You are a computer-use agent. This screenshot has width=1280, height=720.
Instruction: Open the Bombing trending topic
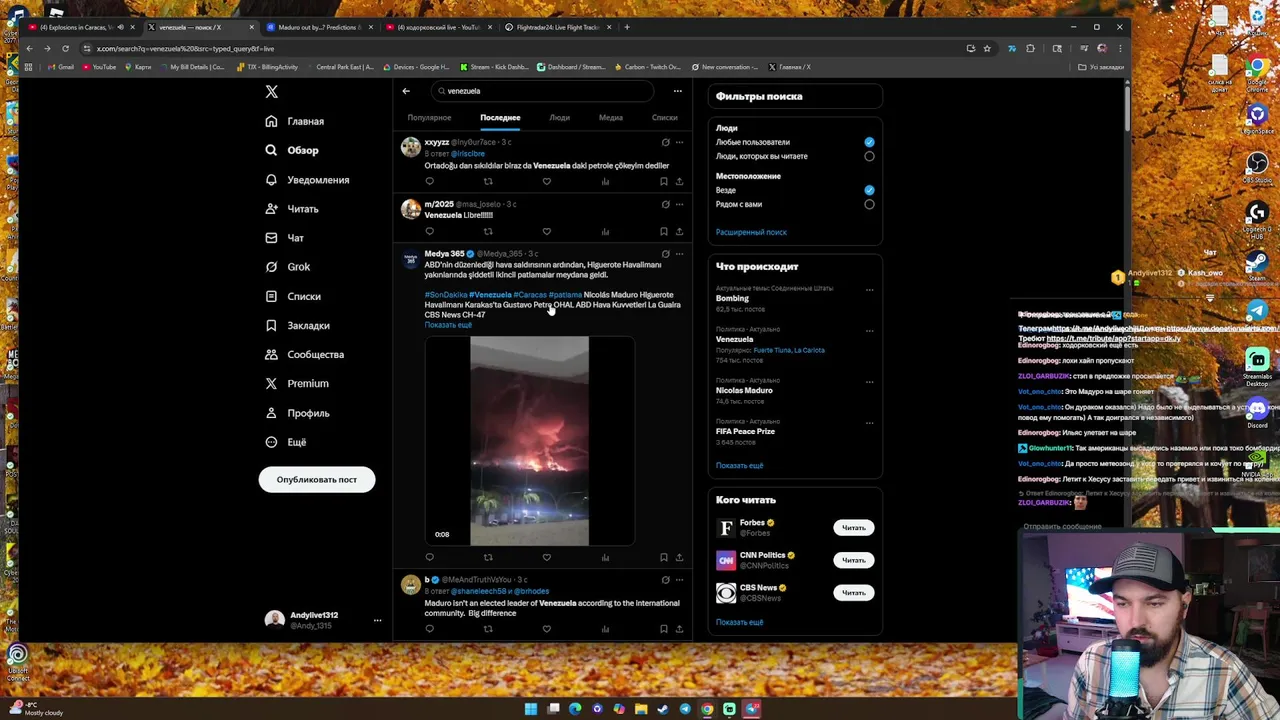pyautogui.click(x=732, y=298)
